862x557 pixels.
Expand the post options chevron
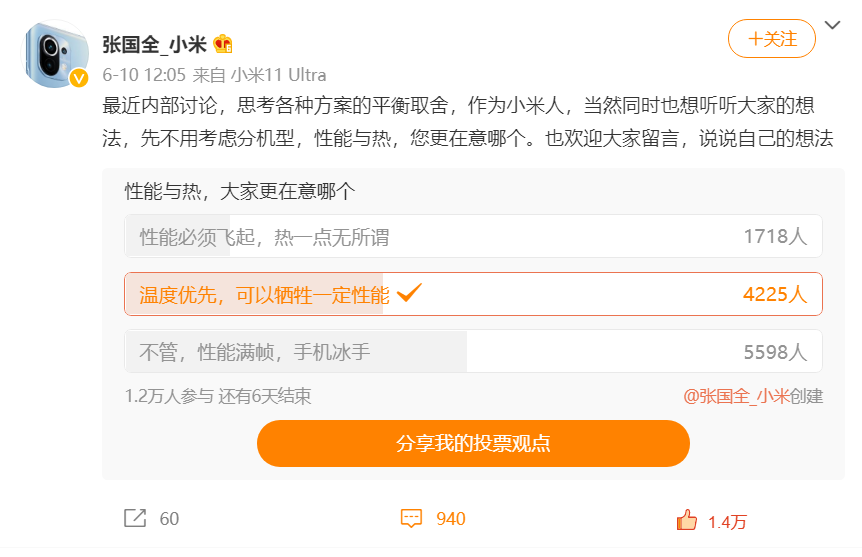[x=832, y=24]
